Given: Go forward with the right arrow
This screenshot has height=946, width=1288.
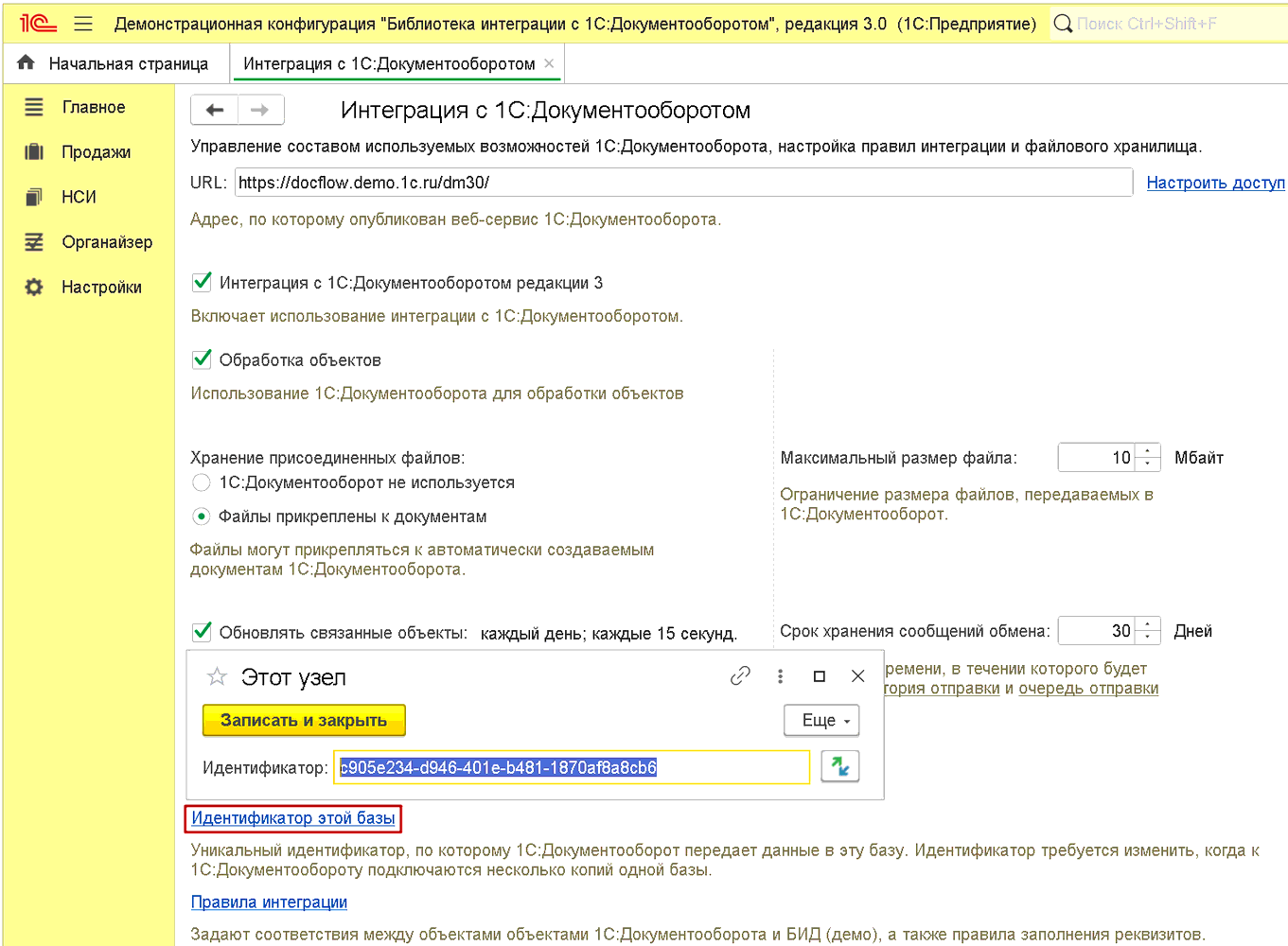Looking at the screenshot, I should (260, 111).
